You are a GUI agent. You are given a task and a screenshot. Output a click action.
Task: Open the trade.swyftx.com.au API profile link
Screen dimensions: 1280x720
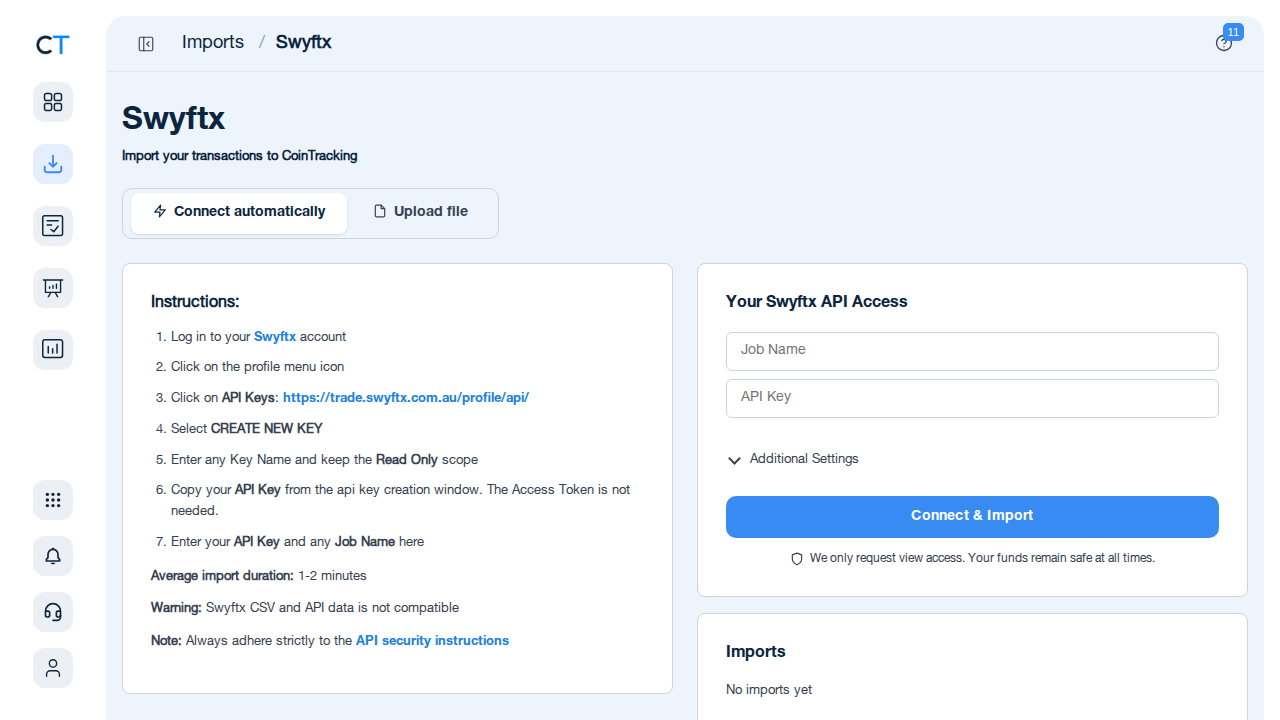tap(406, 397)
